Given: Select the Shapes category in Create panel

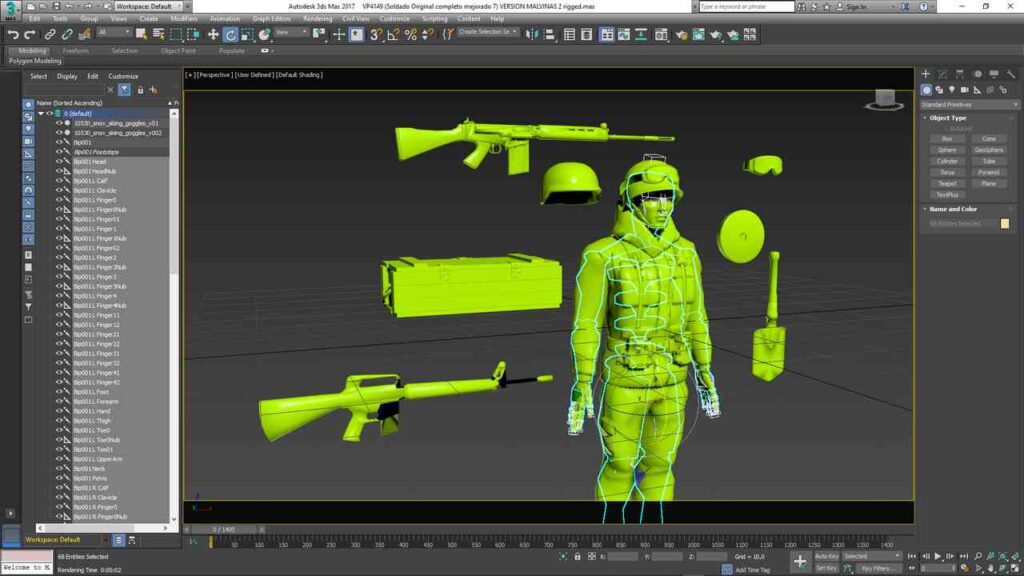Looking at the screenshot, I should point(940,89).
